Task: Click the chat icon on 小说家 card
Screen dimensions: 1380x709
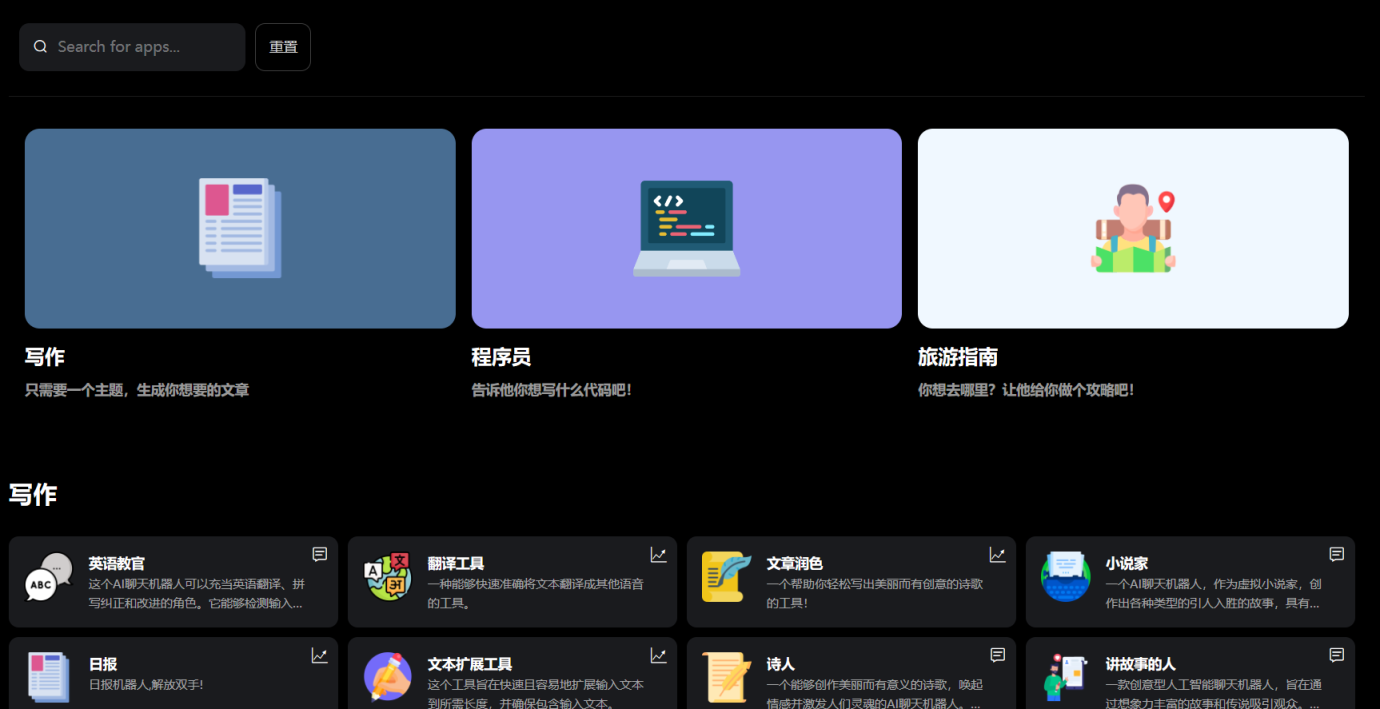Action: [1336, 554]
